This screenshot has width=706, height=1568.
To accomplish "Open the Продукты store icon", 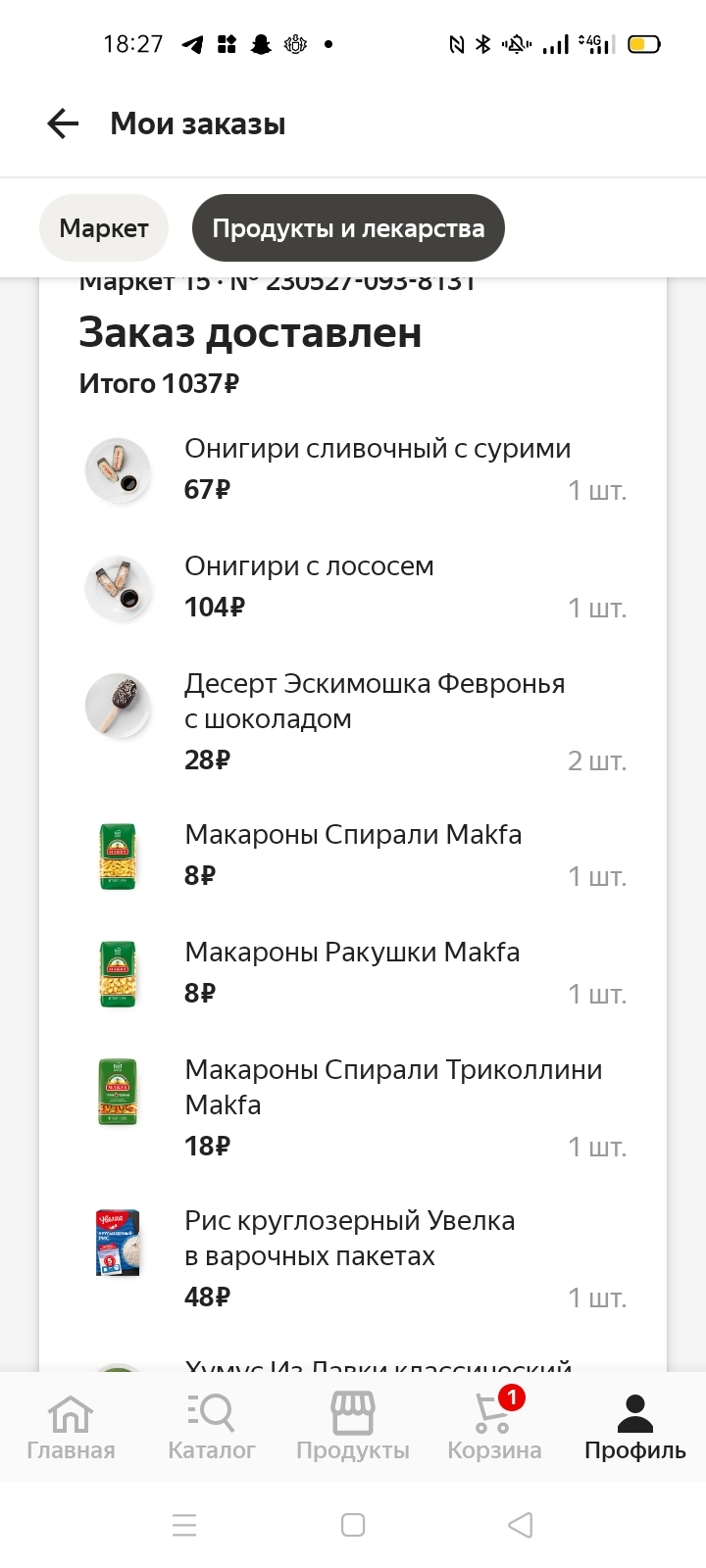I will (353, 1413).
